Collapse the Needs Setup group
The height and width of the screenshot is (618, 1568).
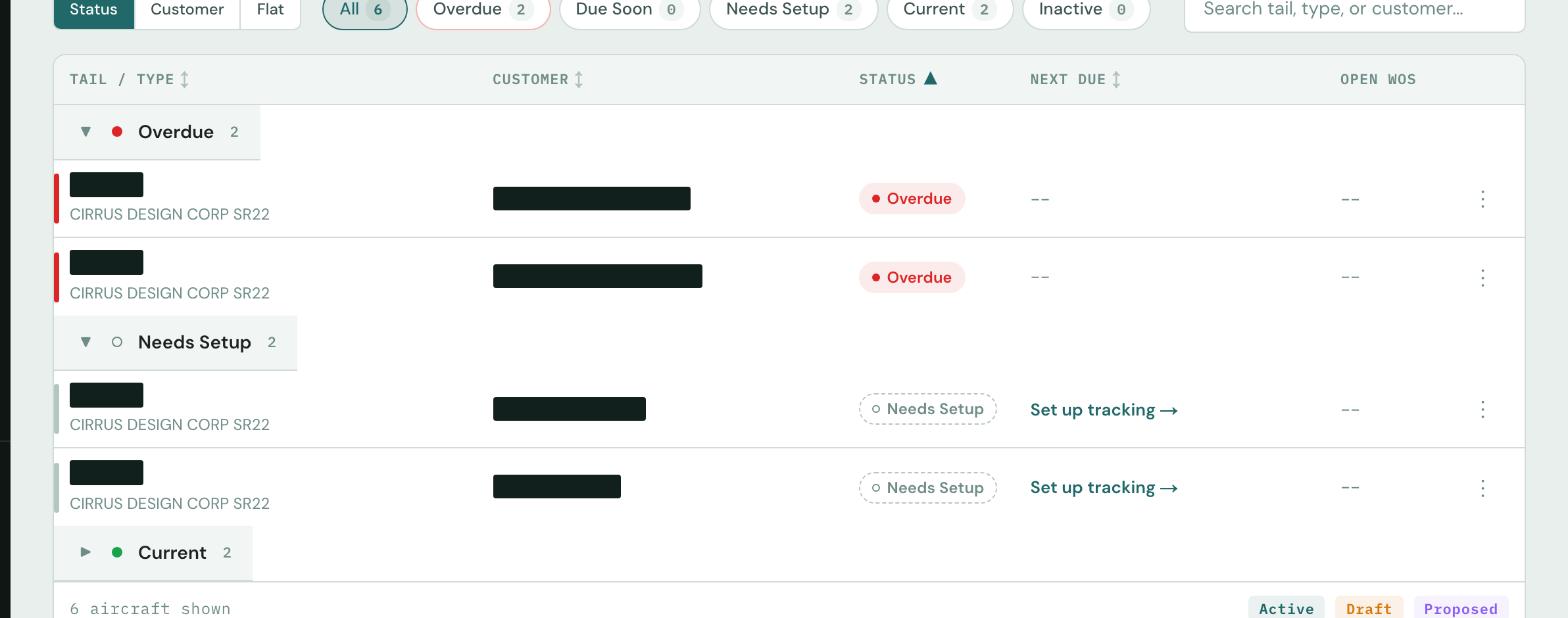[x=86, y=342]
